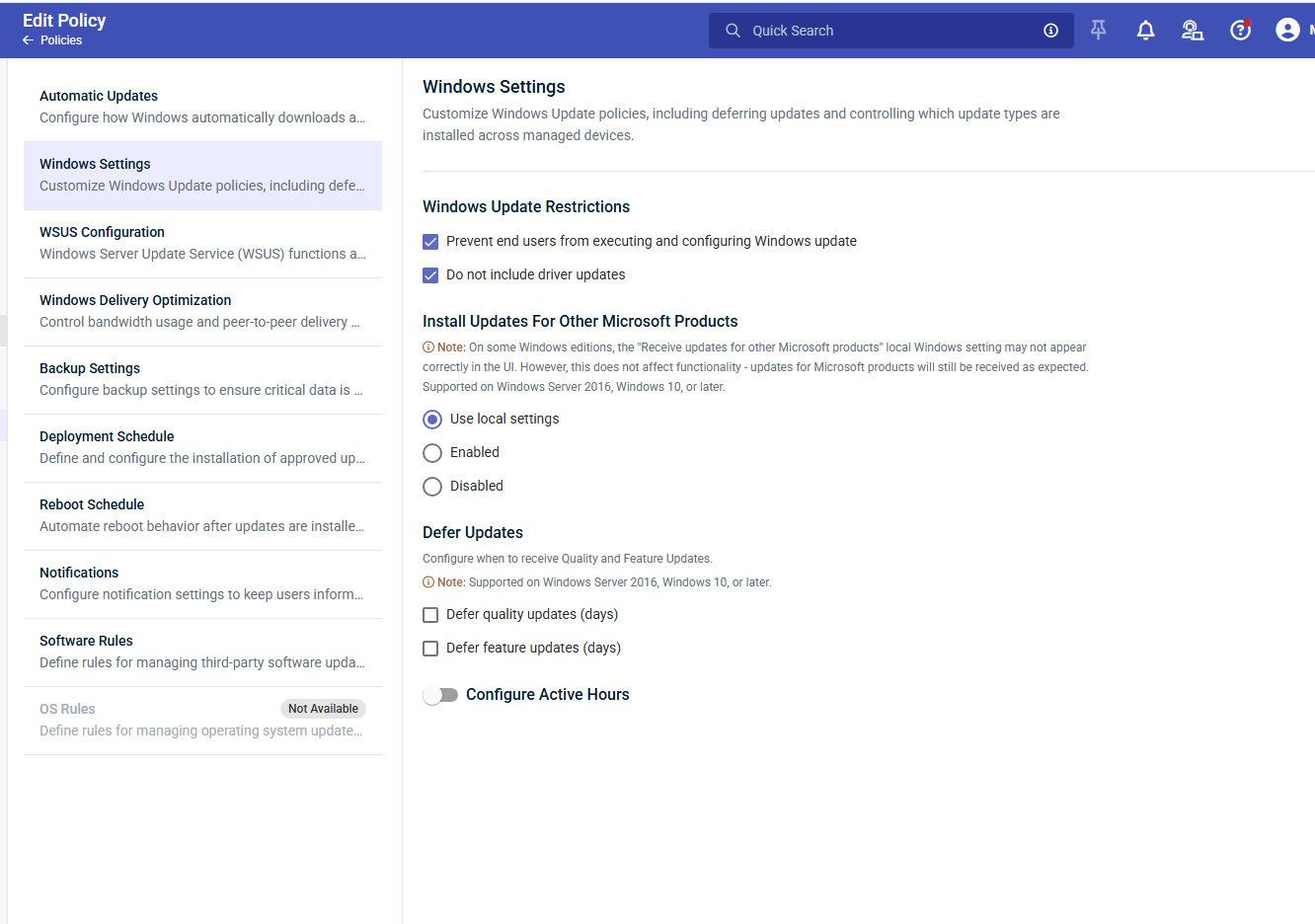
Task: Open the user account profile icon
Action: pos(1287,31)
